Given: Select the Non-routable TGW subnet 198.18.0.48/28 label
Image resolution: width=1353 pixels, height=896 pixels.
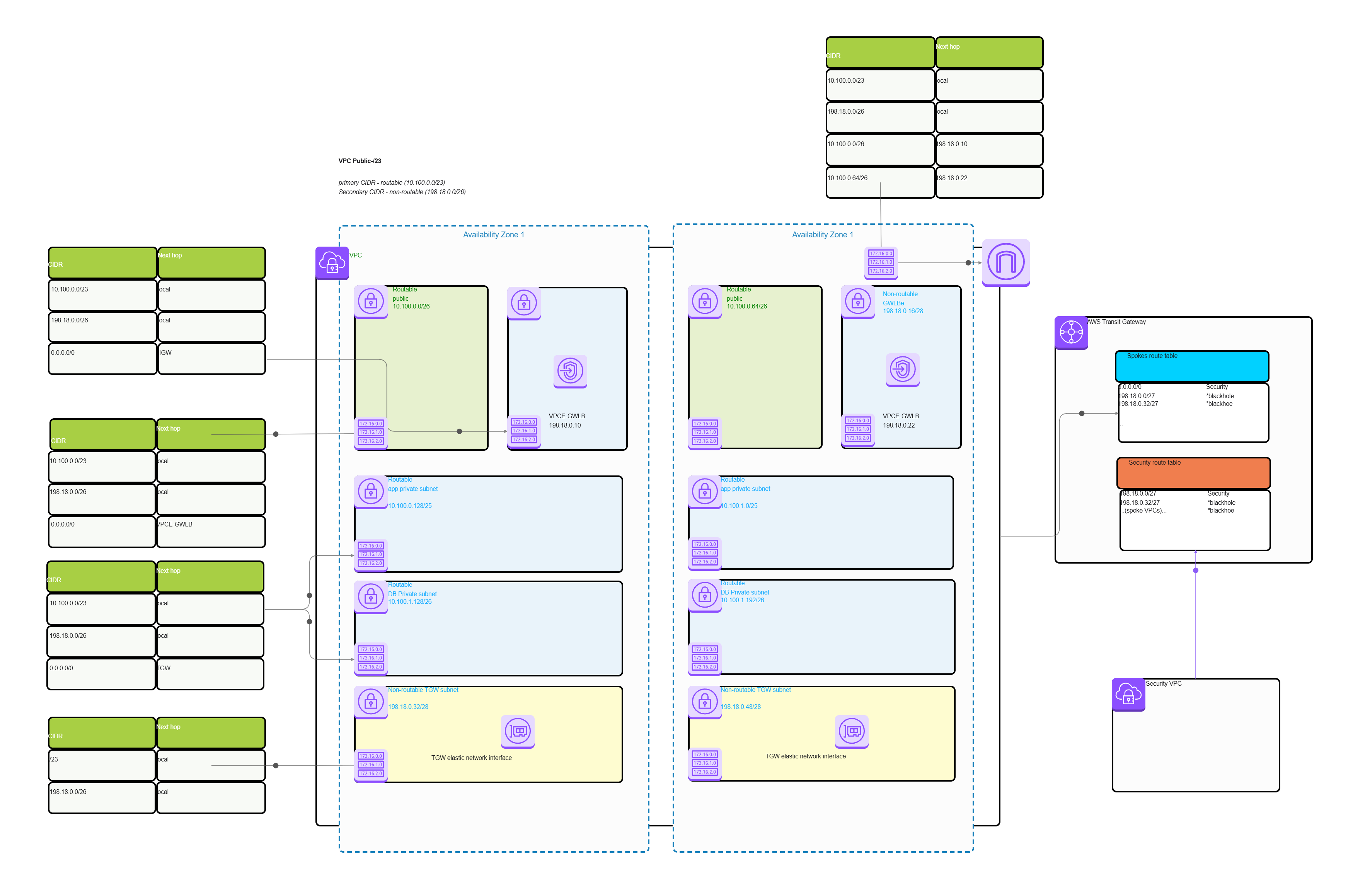Looking at the screenshot, I should (755, 698).
